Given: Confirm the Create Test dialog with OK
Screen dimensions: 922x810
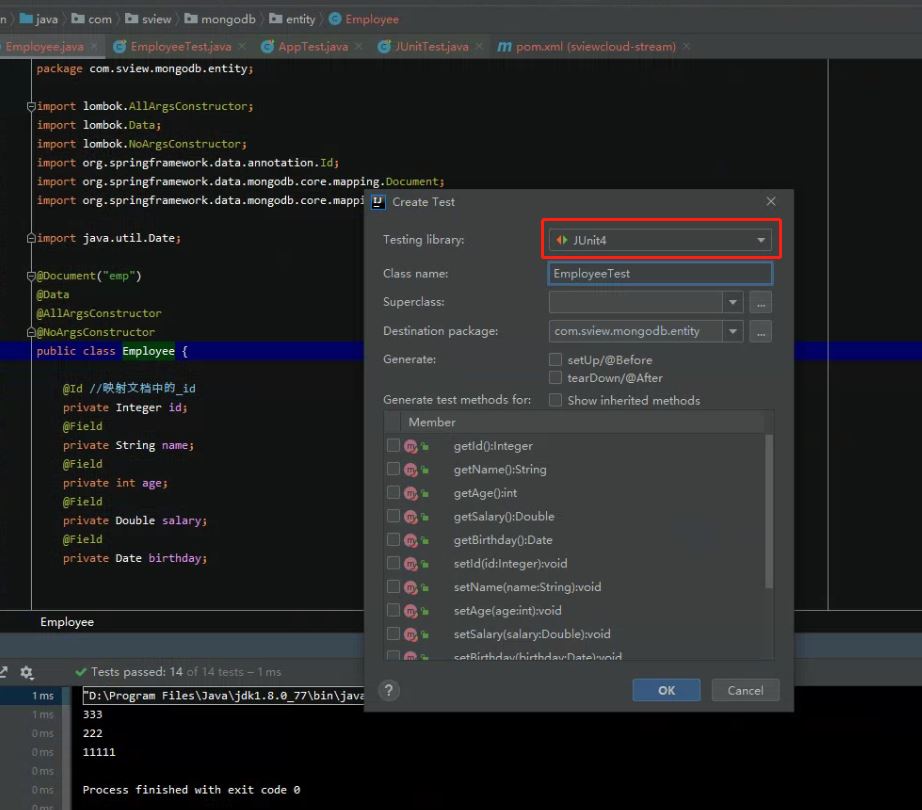Looking at the screenshot, I should [x=666, y=690].
